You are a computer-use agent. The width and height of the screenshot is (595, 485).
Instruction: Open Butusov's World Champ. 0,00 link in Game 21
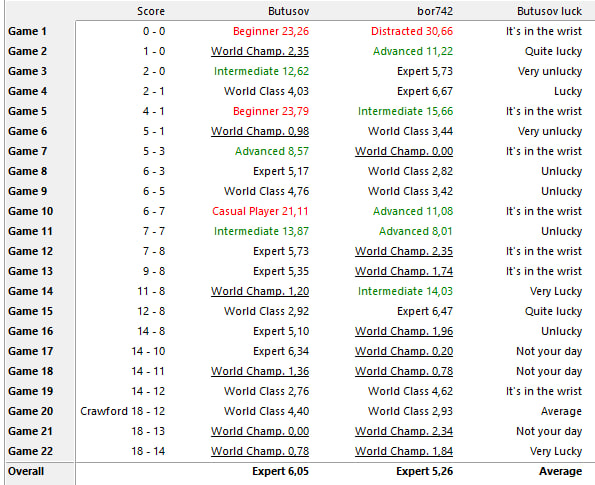[x=260, y=431]
